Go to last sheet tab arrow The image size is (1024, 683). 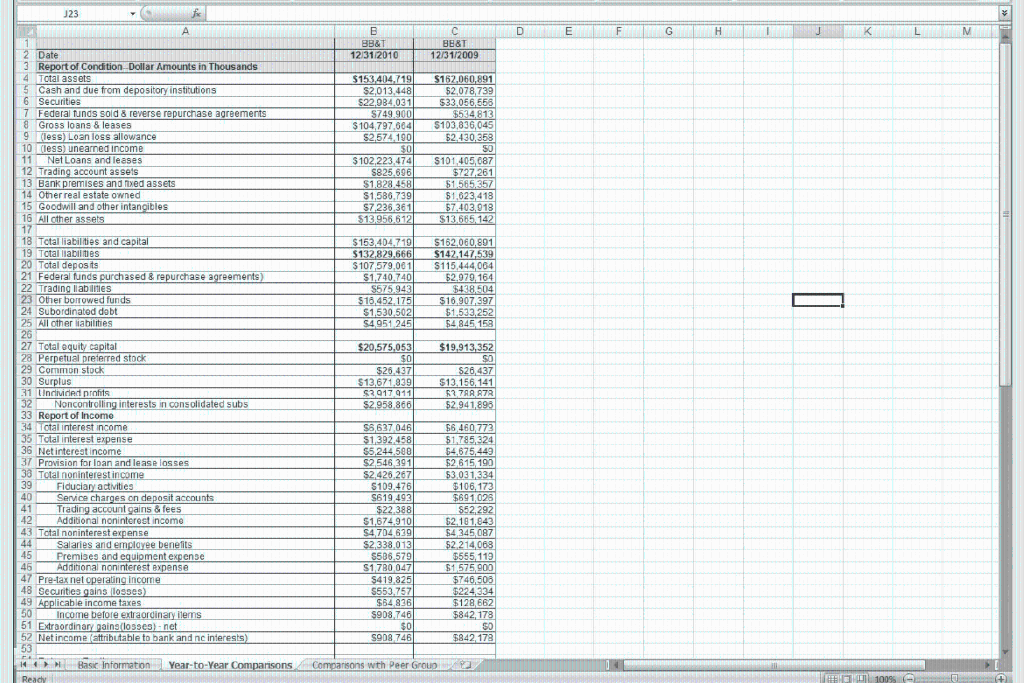[x=57, y=664]
